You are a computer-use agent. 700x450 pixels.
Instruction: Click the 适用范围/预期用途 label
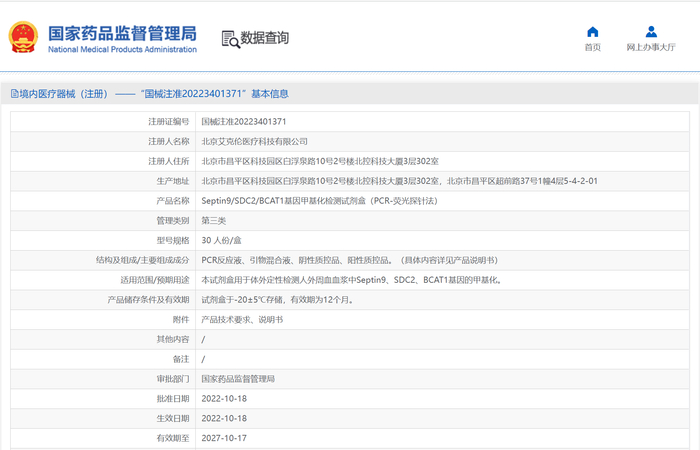pos(154,280)
